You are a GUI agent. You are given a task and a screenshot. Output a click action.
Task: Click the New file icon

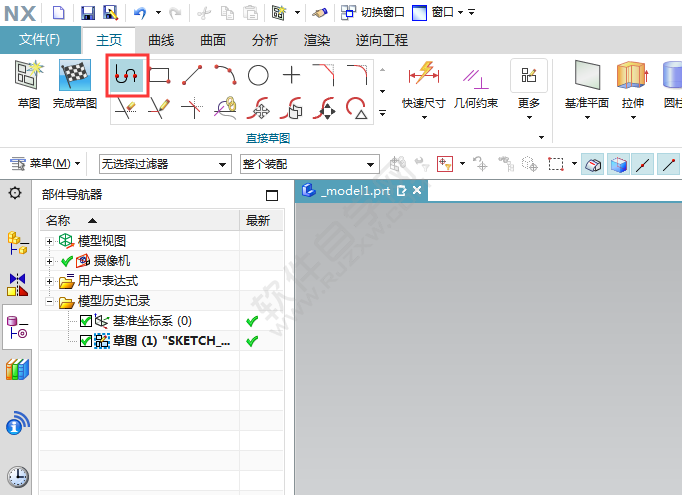click(59, 13)
